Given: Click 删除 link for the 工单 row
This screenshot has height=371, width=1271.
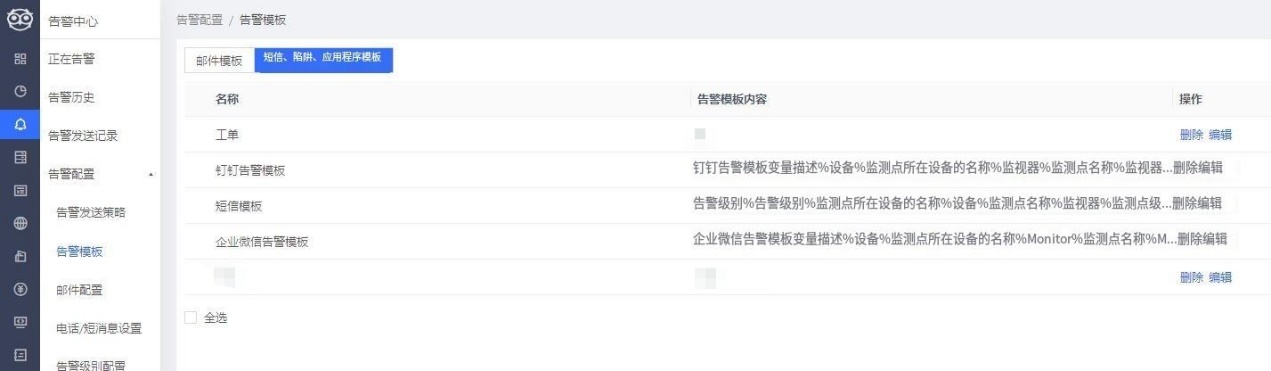Looking at the screenshot, I should click(x=1191, y=134).
